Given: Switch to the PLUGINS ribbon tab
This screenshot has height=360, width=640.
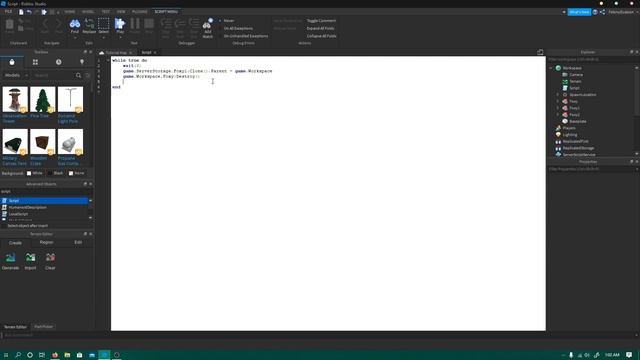Looking at the screenshot, I should [x=140, y=12].
